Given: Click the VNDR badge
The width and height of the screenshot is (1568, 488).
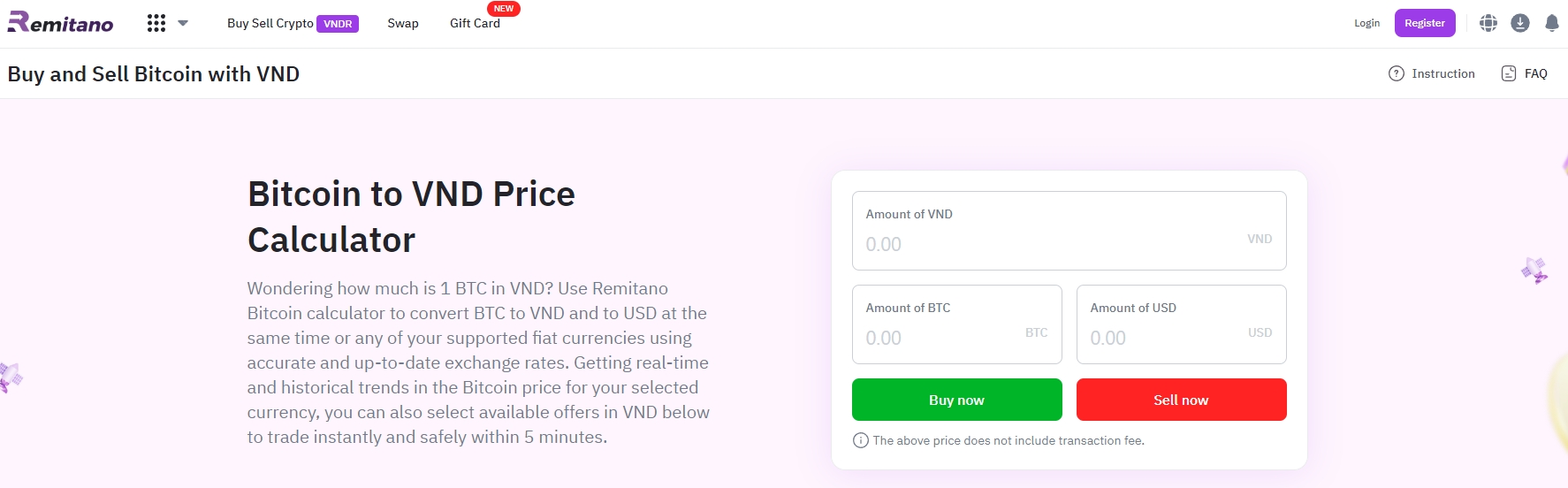Looking at the screenshot, I should 338,24.
